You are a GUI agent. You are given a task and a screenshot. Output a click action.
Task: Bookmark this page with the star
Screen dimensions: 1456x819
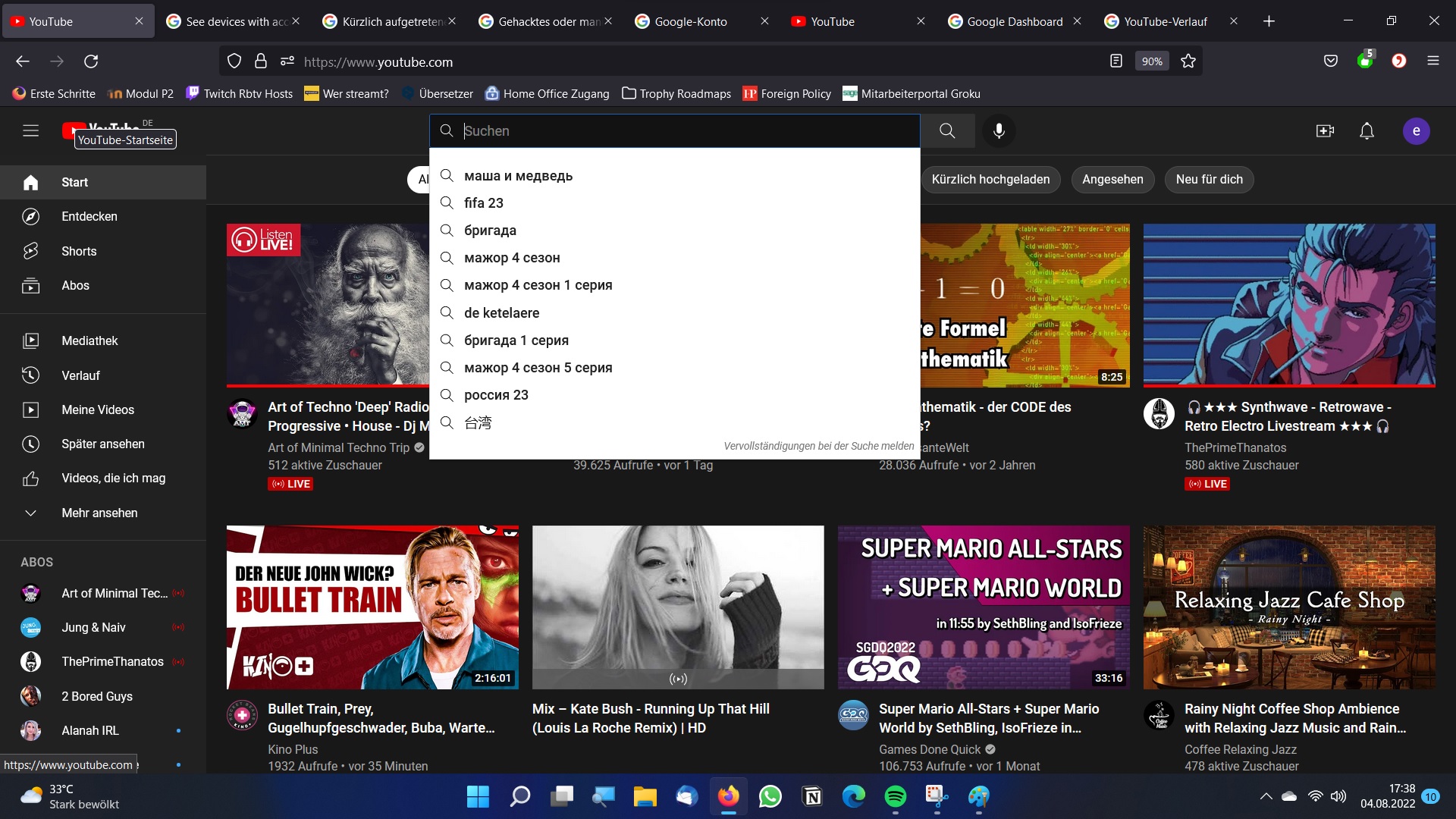coord(1188,61)
